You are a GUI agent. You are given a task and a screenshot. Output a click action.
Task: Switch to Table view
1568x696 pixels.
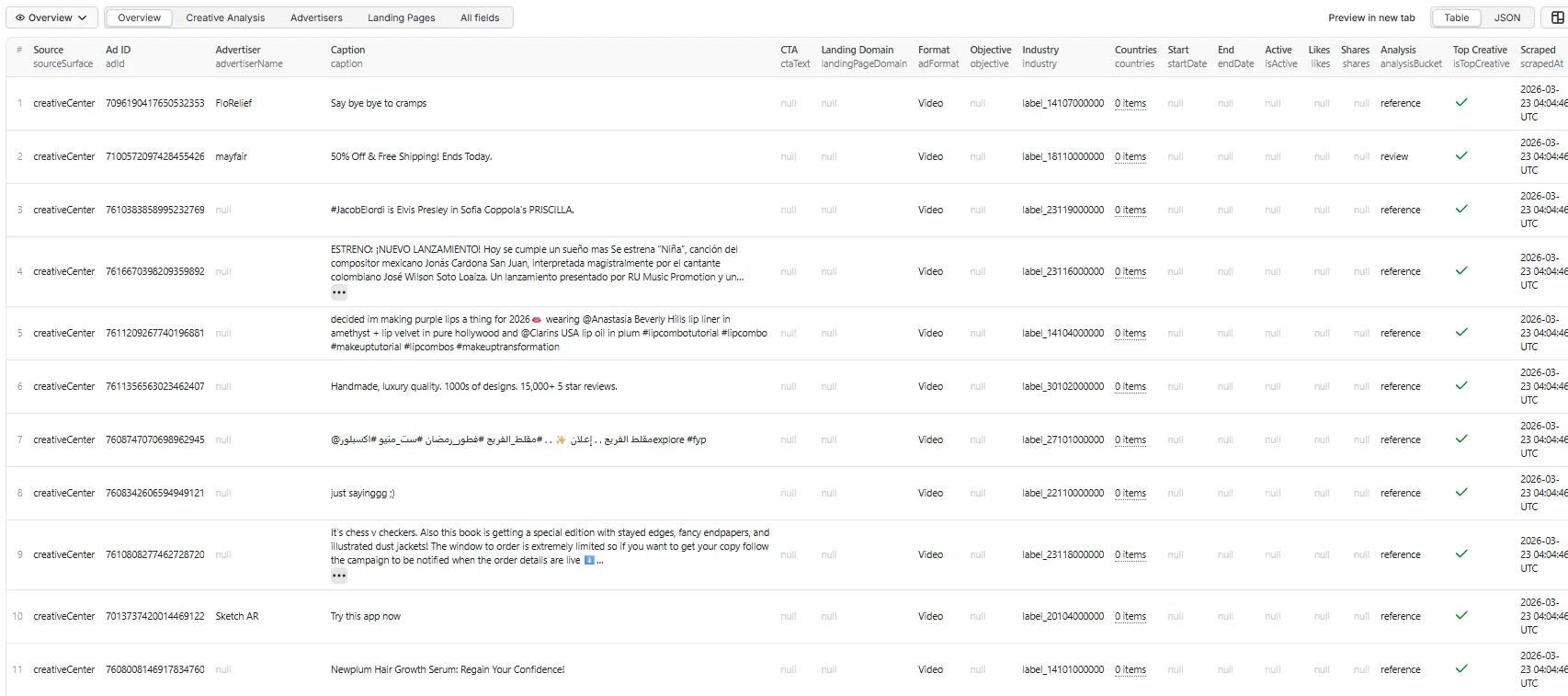pos(1456,17)
